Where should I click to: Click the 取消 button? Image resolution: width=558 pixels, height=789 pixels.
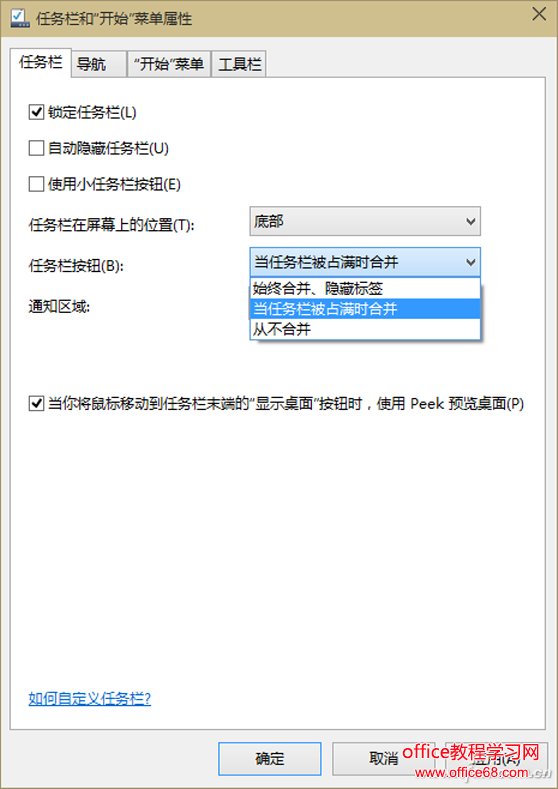point(383,759)
